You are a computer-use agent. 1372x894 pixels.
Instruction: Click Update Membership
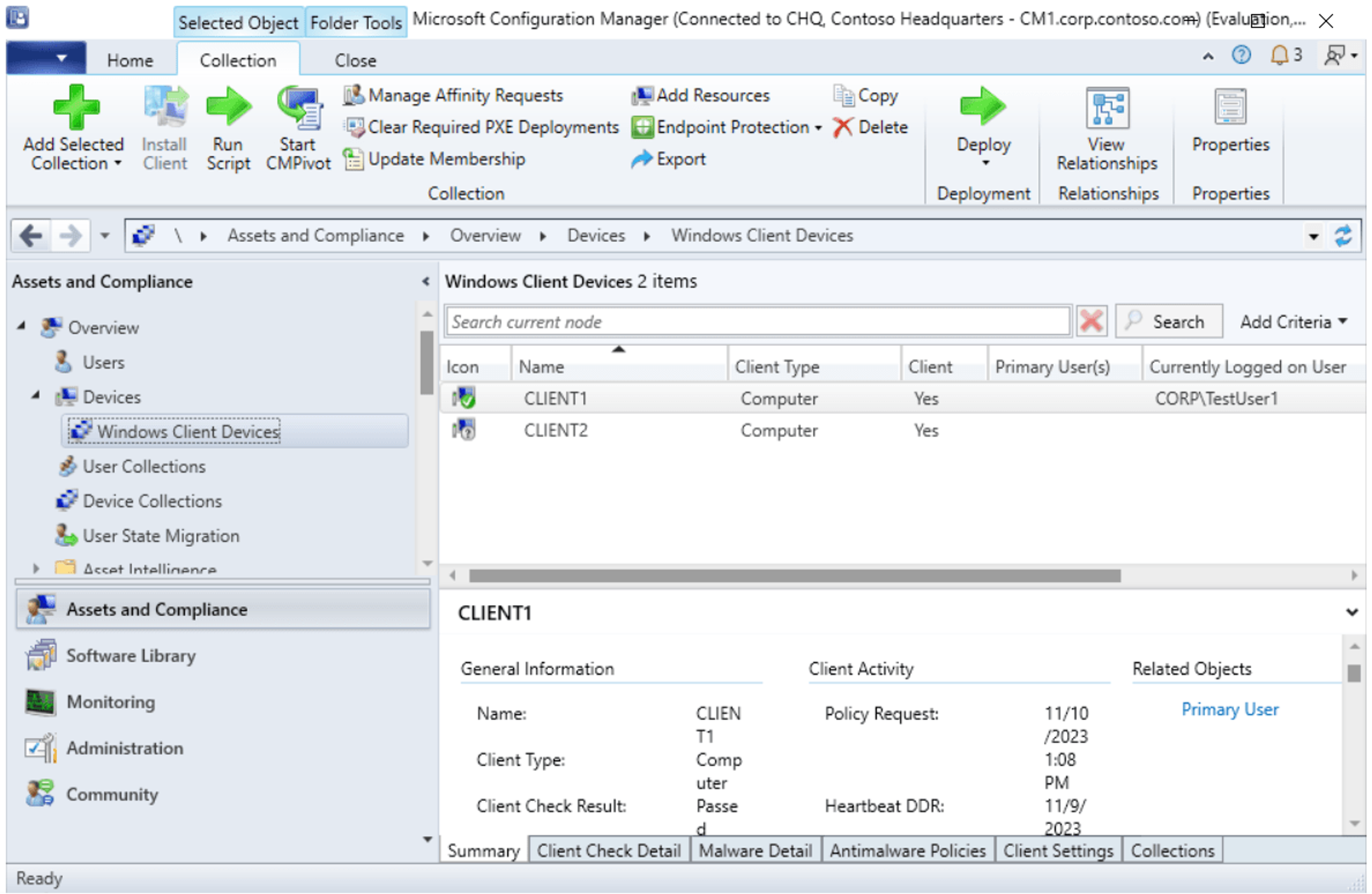(x=434, y=159)
